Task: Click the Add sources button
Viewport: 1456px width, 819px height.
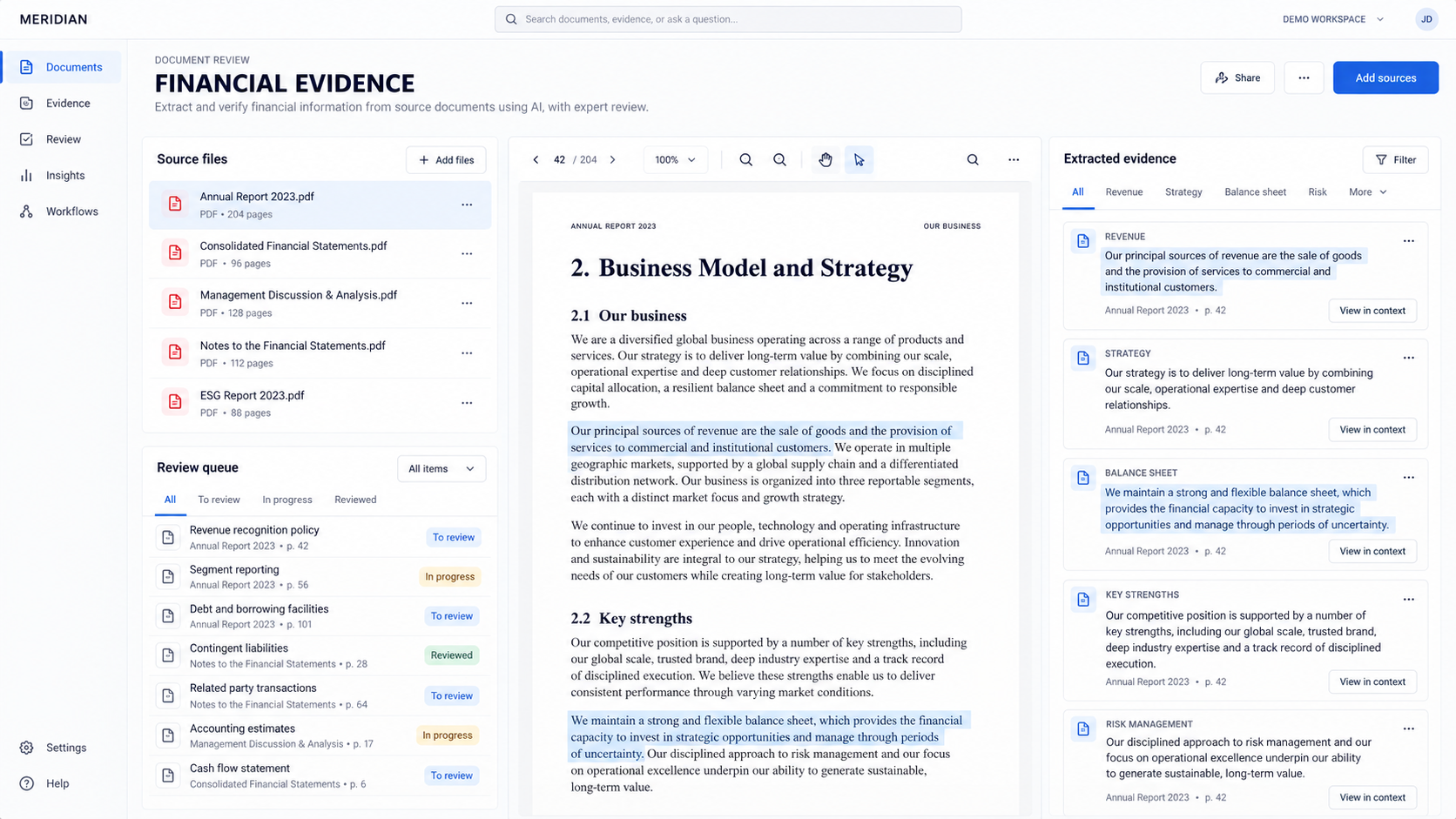Action: [1385, 78]
